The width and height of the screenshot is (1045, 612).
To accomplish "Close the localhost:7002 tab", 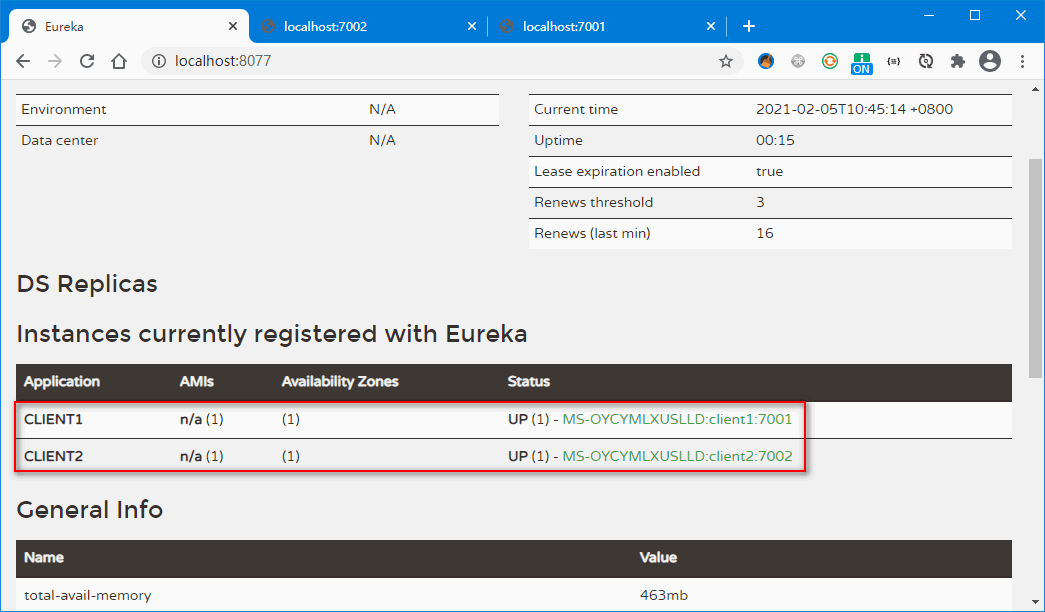I will pyautogui.click(x=472, y=27).
